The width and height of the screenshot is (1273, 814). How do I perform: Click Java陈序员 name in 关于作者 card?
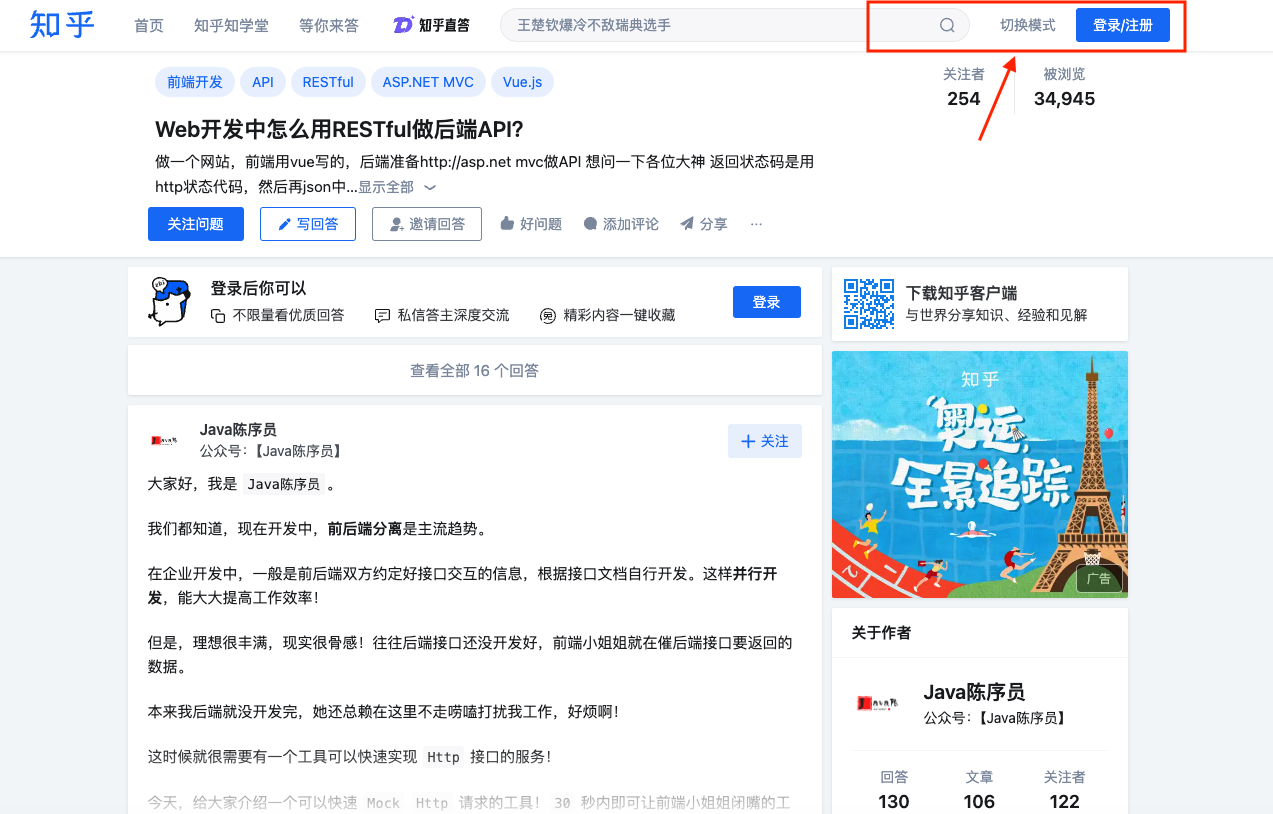point(974,692)
